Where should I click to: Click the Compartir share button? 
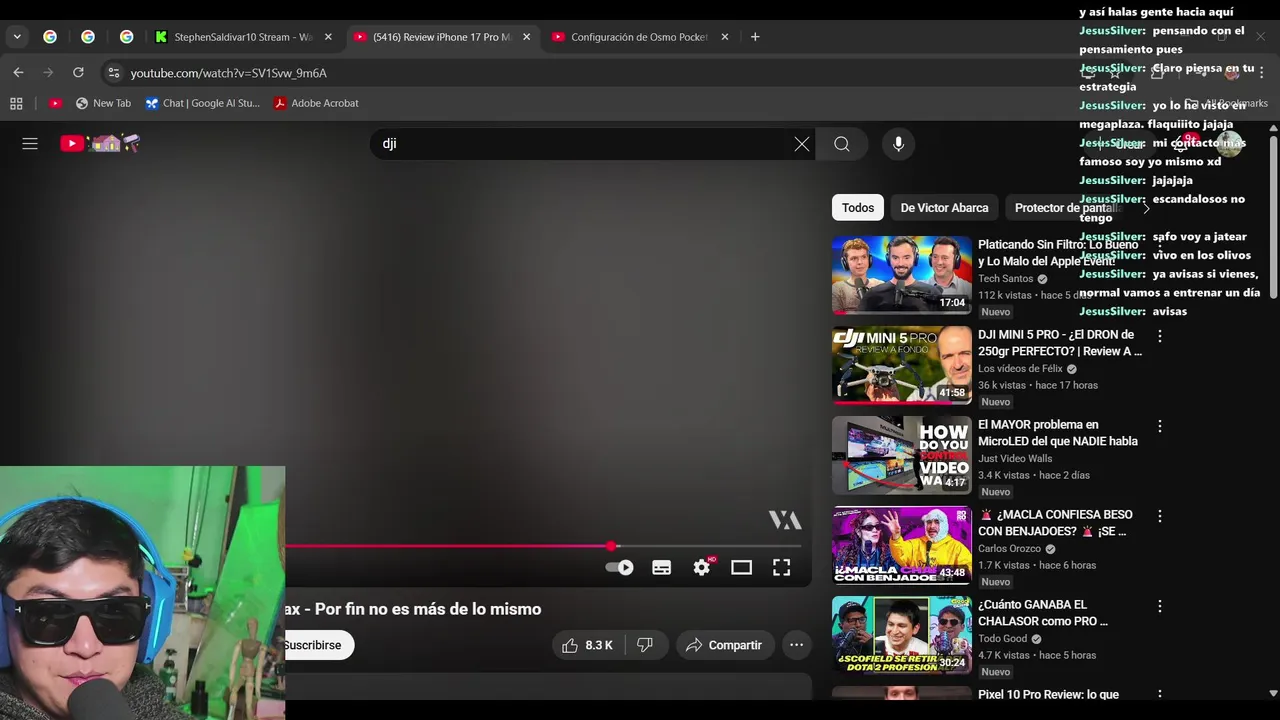(x=724, y=645)
